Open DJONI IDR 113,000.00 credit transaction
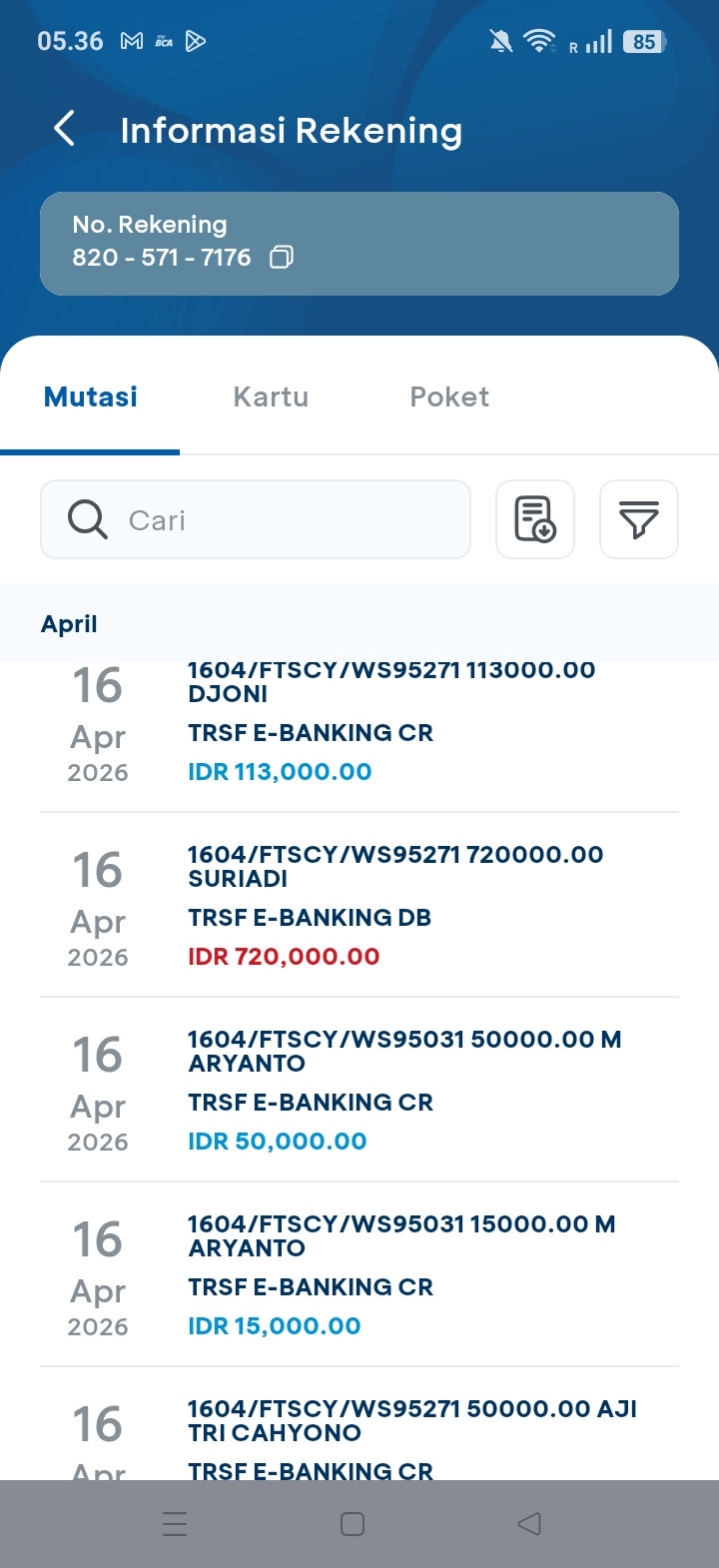Viewport: 719px width, 1568px height. click(359, 734)
